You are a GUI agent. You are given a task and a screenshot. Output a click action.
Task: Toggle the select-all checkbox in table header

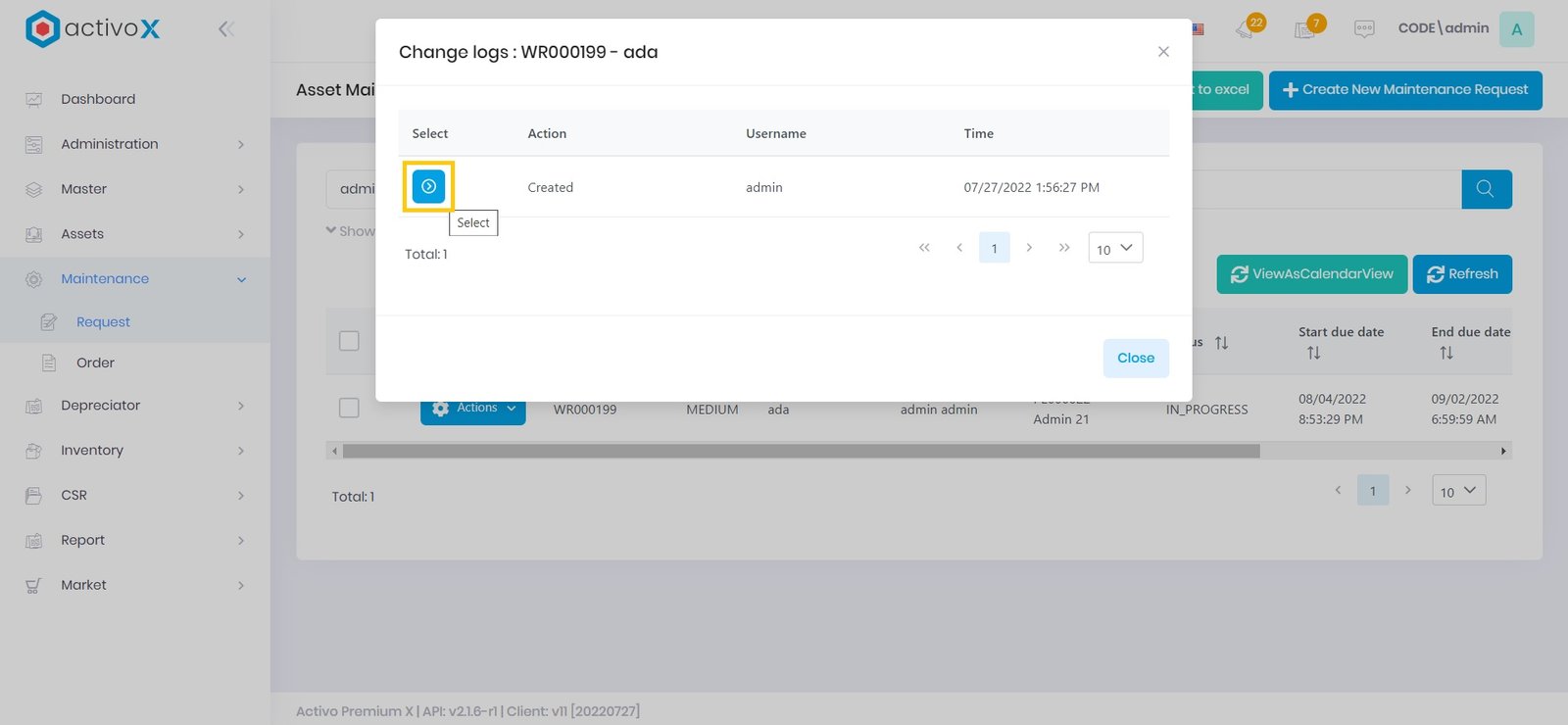click(x=349, y=341)
